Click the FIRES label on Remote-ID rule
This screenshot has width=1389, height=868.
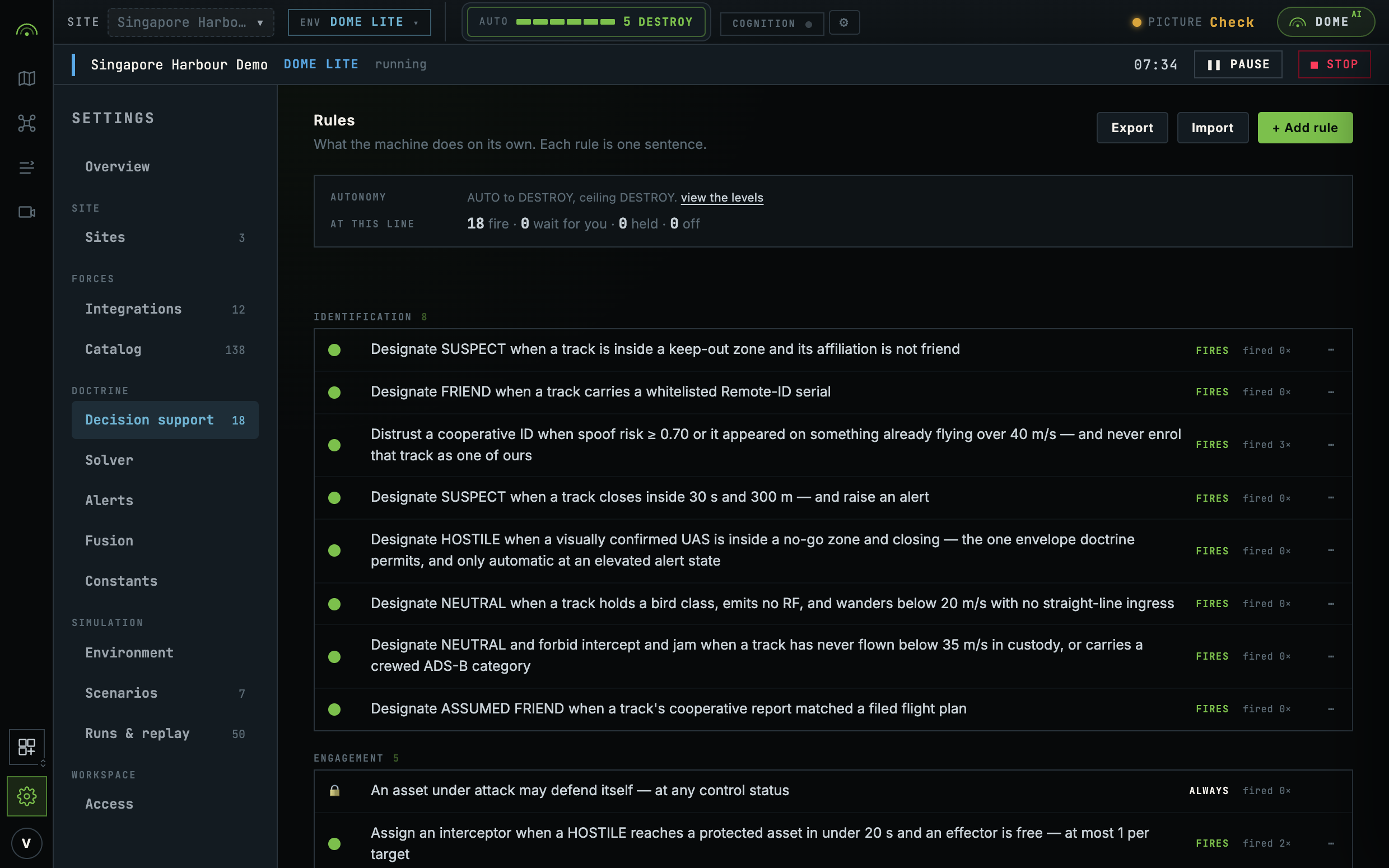point(1212,392)
